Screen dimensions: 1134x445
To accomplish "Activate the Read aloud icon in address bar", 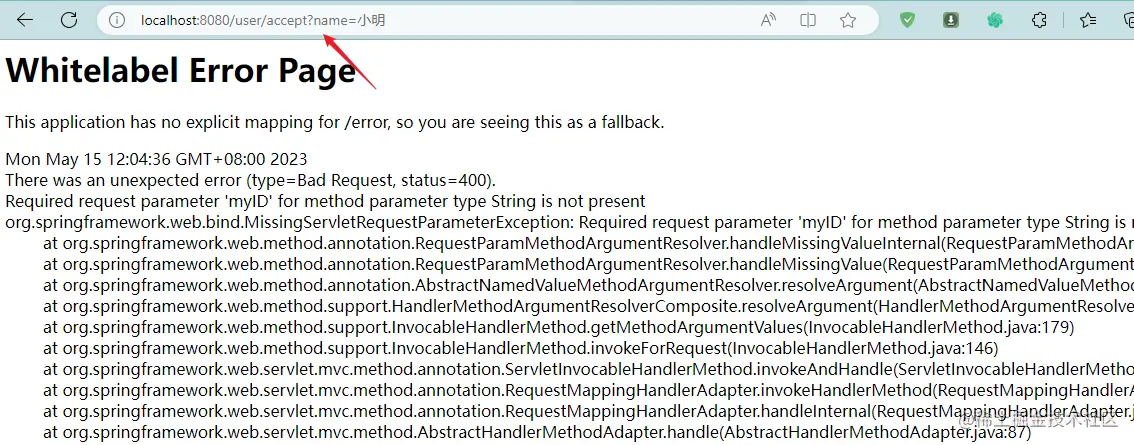I will pos(768,21).
